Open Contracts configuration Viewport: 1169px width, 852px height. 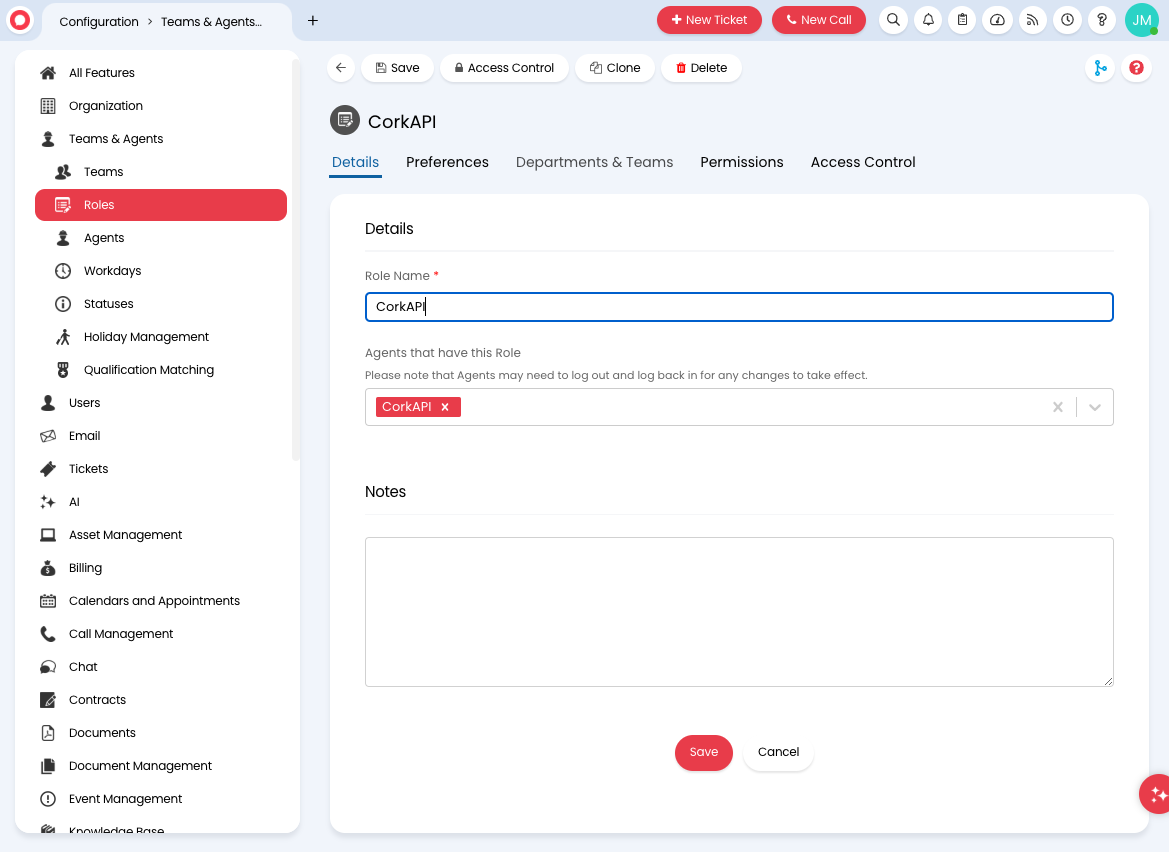tap(161, 700)
